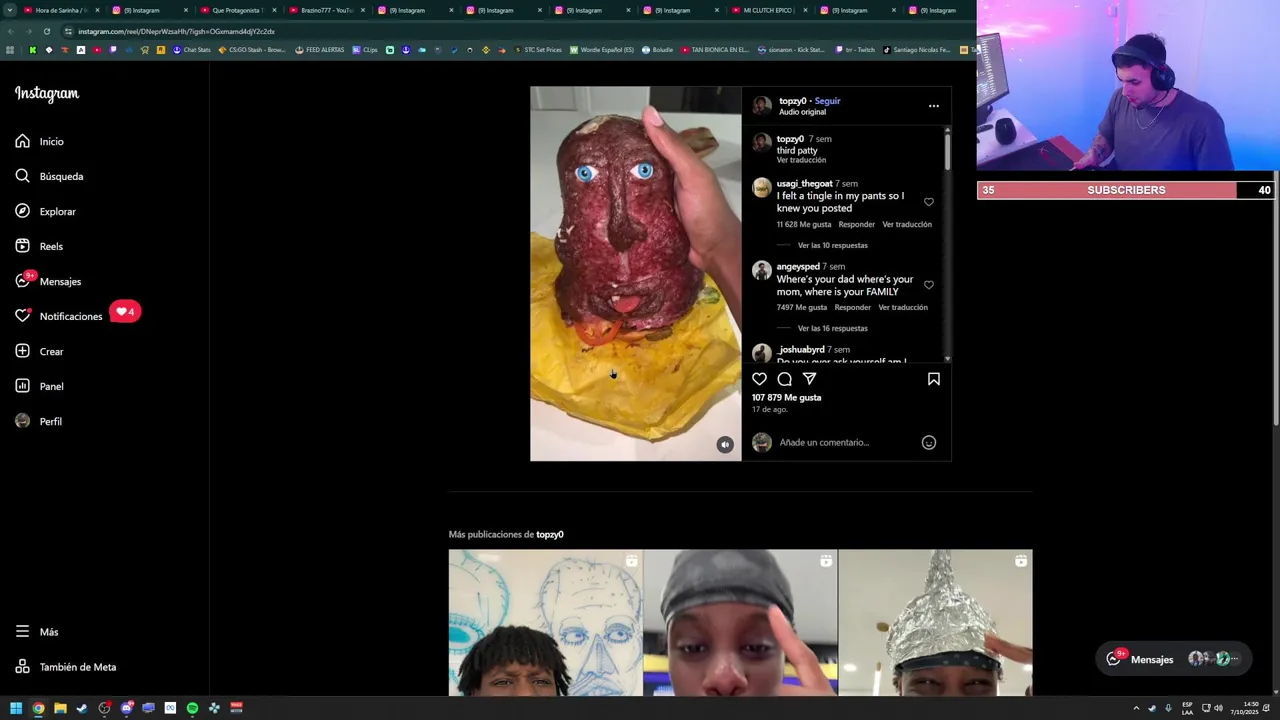The image size is (1280, 720).
Task: Show hidden system tray icons
Action: 1136,708
